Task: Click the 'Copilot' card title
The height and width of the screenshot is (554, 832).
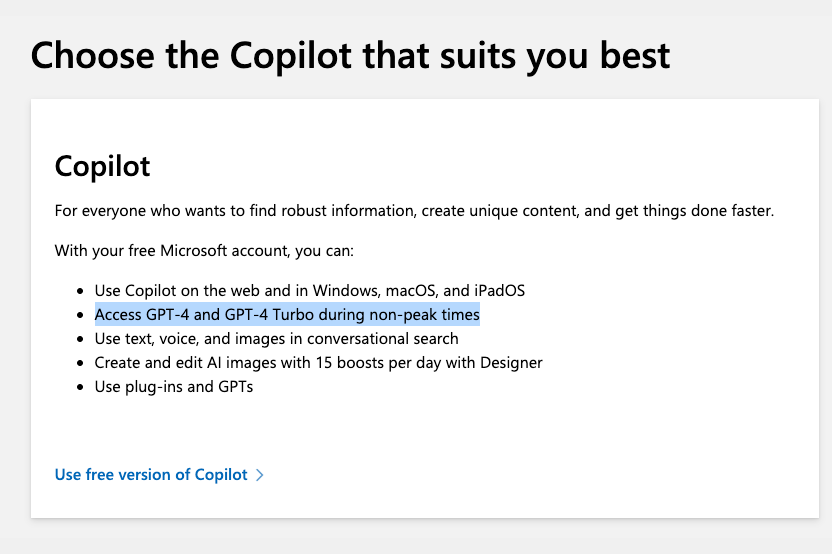Action: point(102,165)
